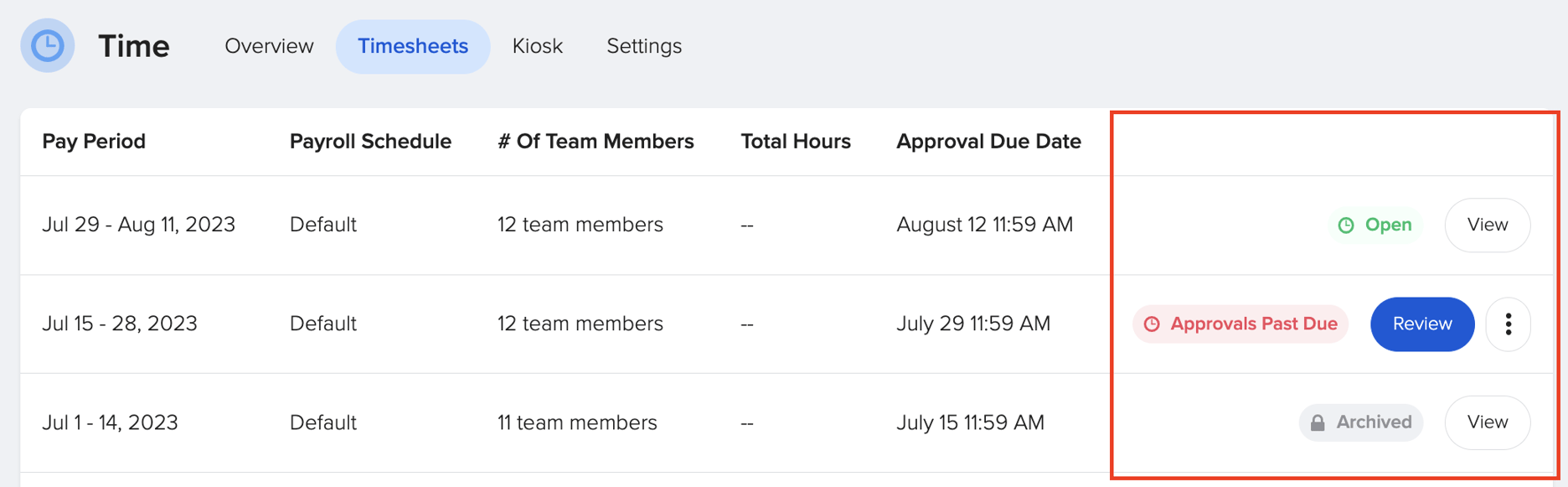
Task: Click Review for the Jul 15 - 28 pay period
Action: coord(1421,324)
